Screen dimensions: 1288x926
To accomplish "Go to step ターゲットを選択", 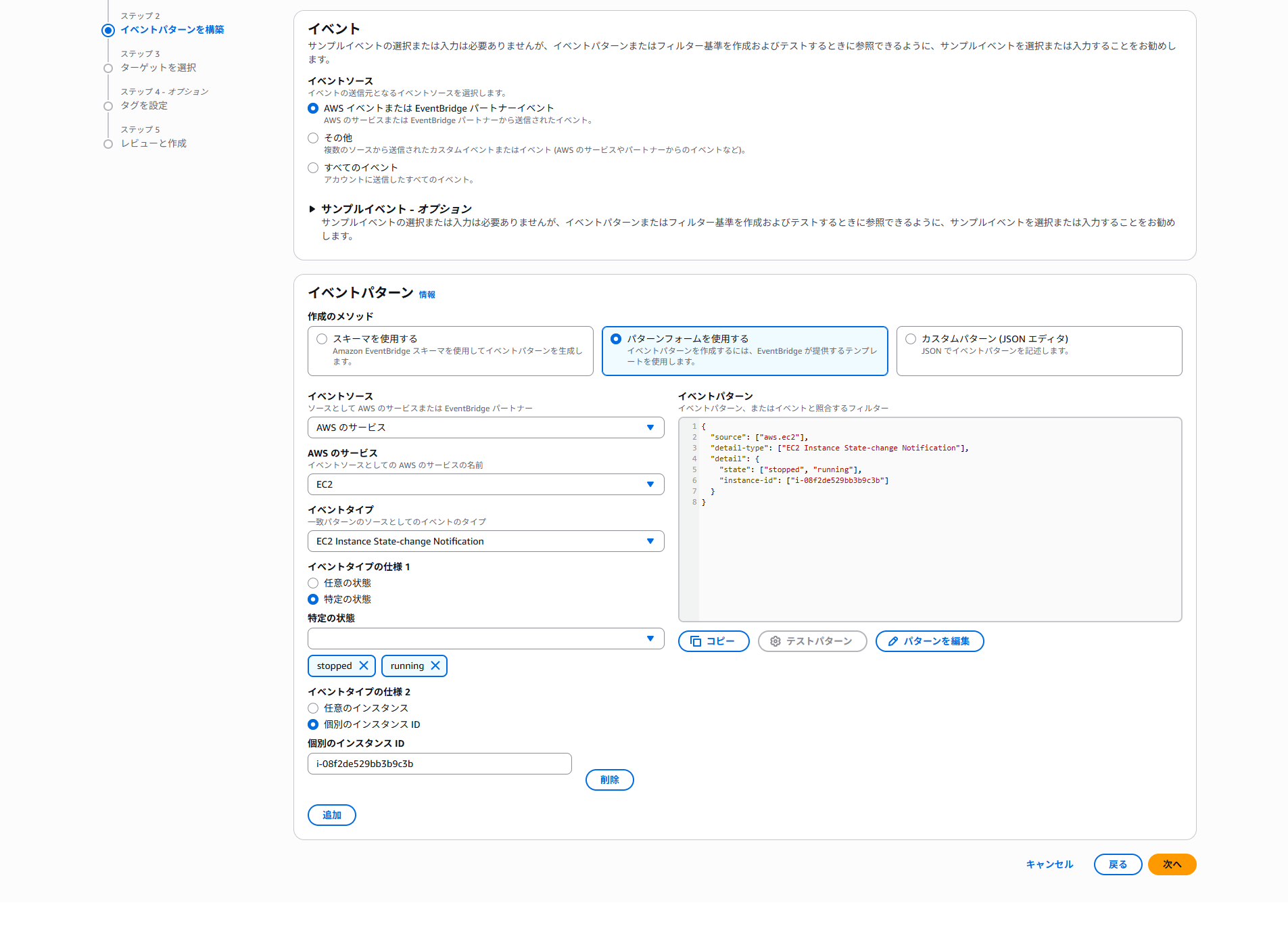I will [158, 68].
